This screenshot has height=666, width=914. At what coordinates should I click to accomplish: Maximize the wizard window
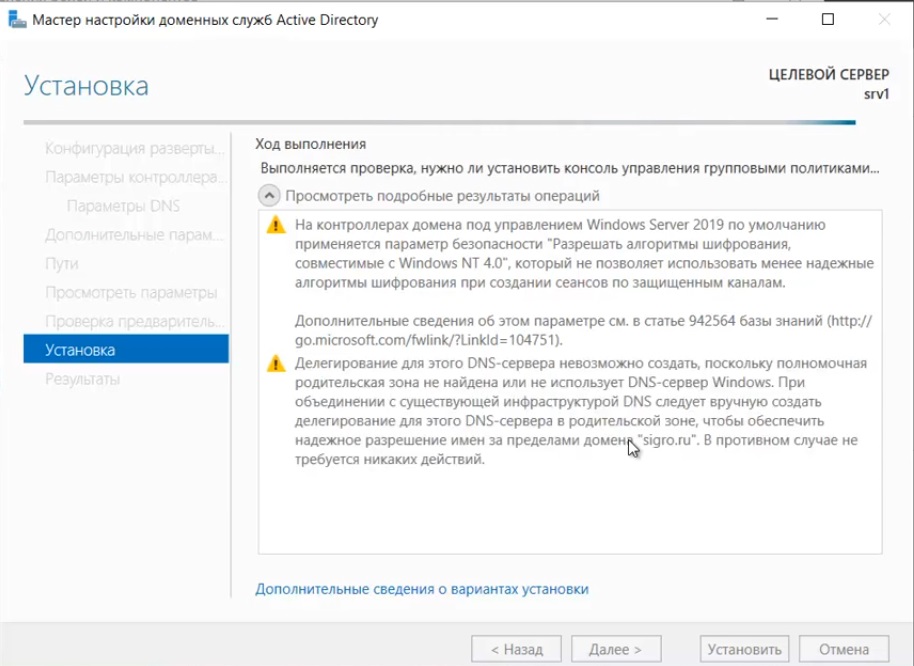(828, 20)
